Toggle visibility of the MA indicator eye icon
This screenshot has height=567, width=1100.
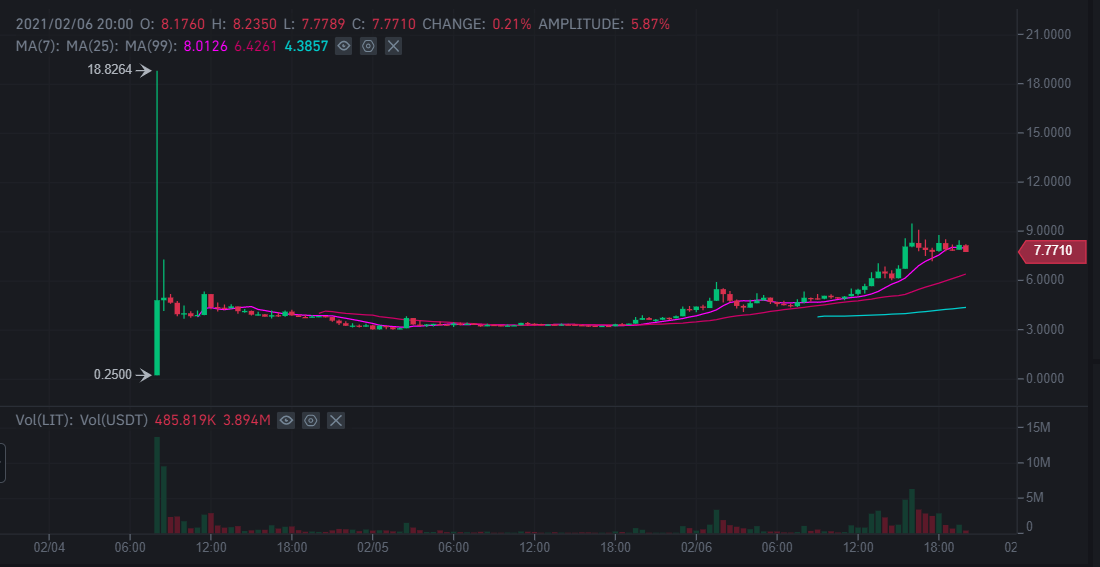[x=343, y=47]
